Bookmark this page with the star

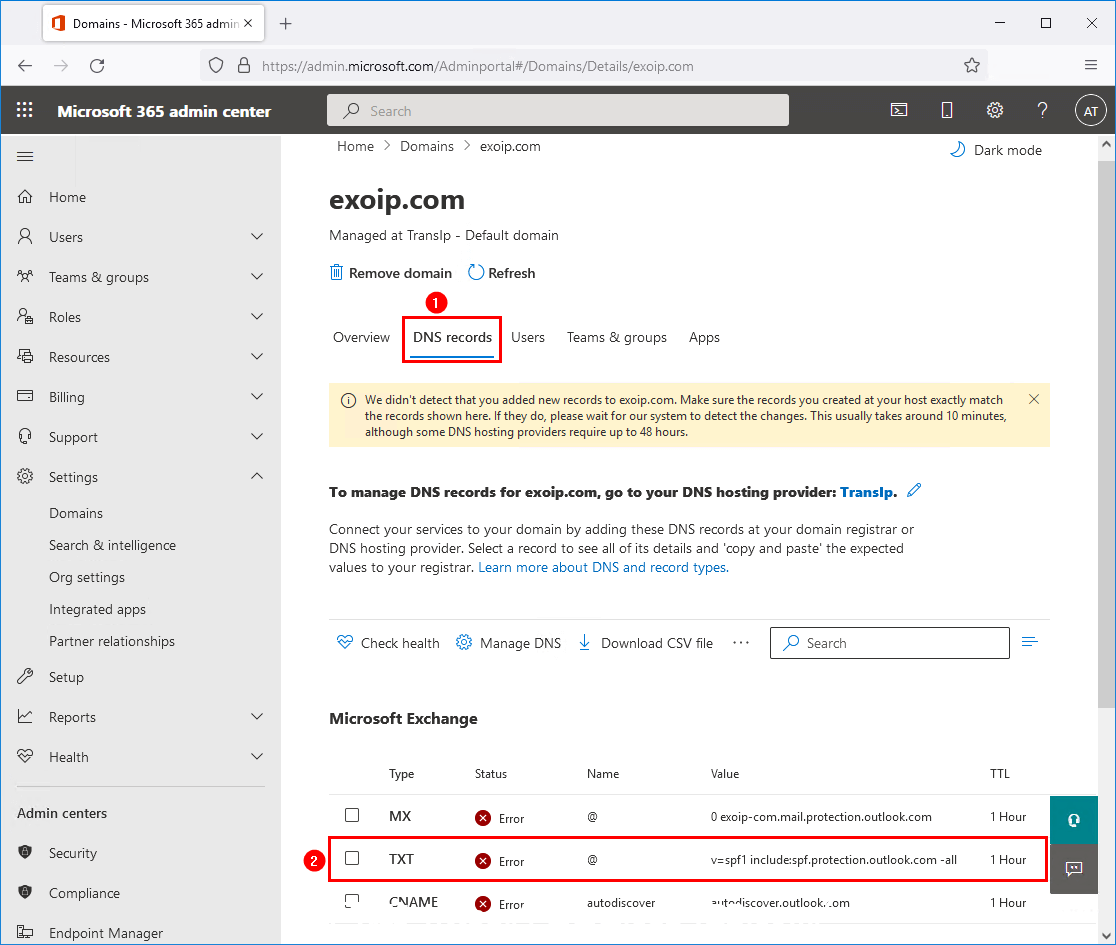coord(972,65)
